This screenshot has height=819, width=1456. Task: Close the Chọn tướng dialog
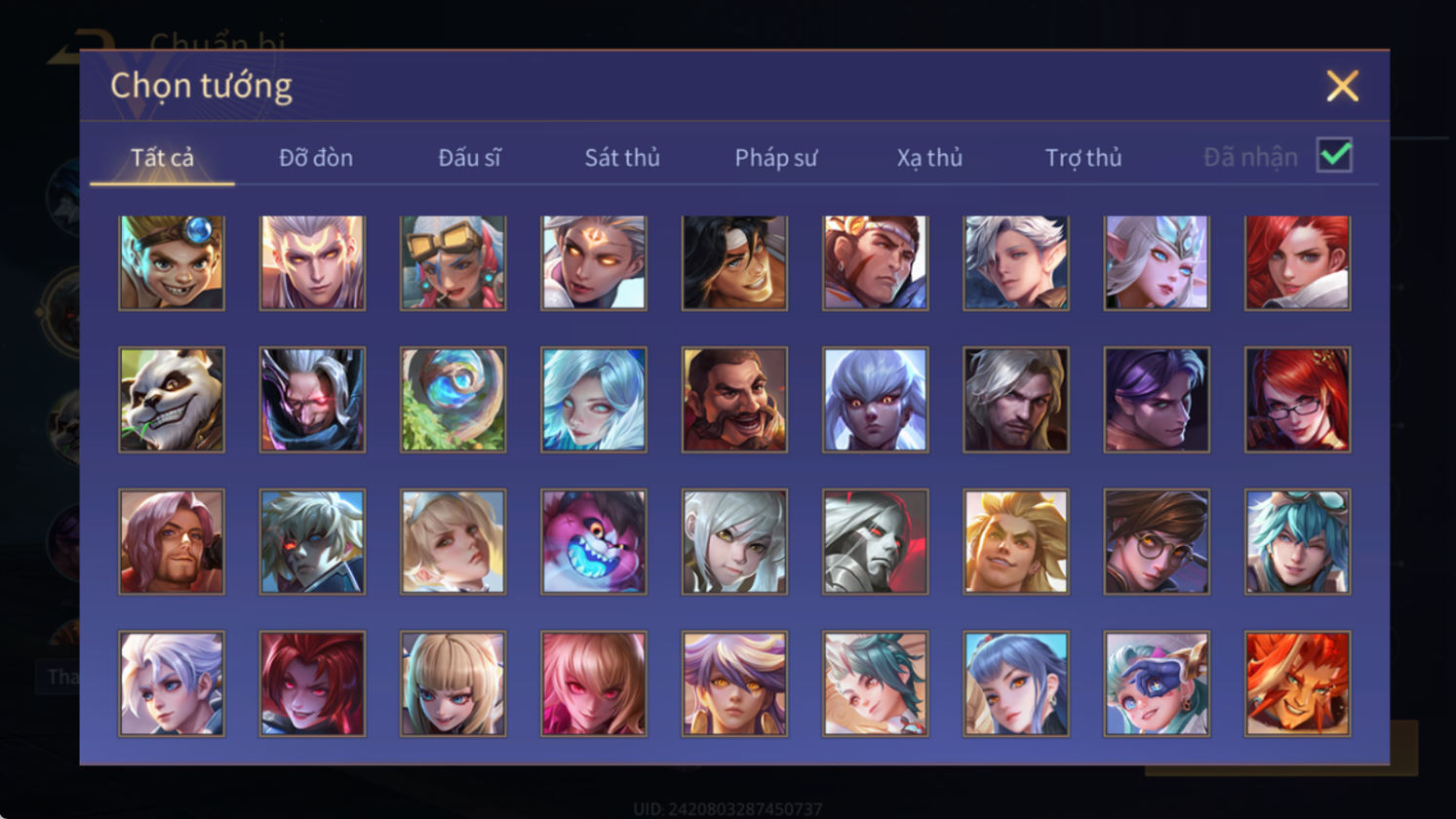(x=1342, y=86)
